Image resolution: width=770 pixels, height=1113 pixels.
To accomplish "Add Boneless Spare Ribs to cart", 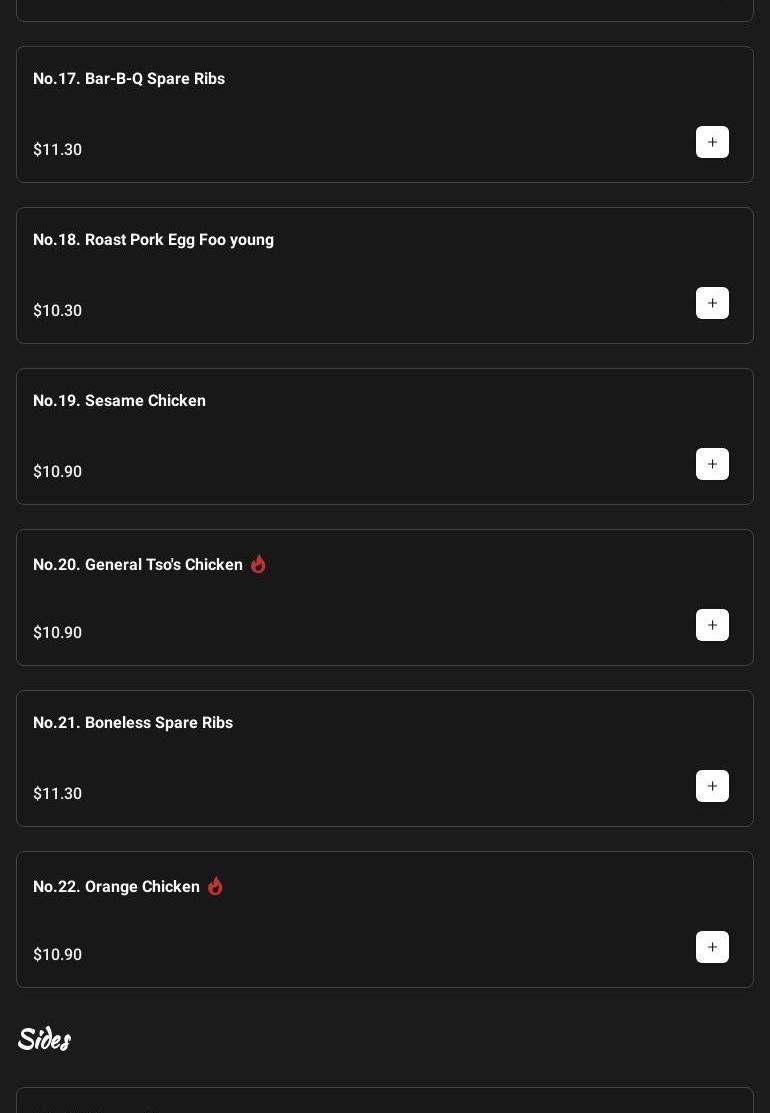I will pos(712,786).
